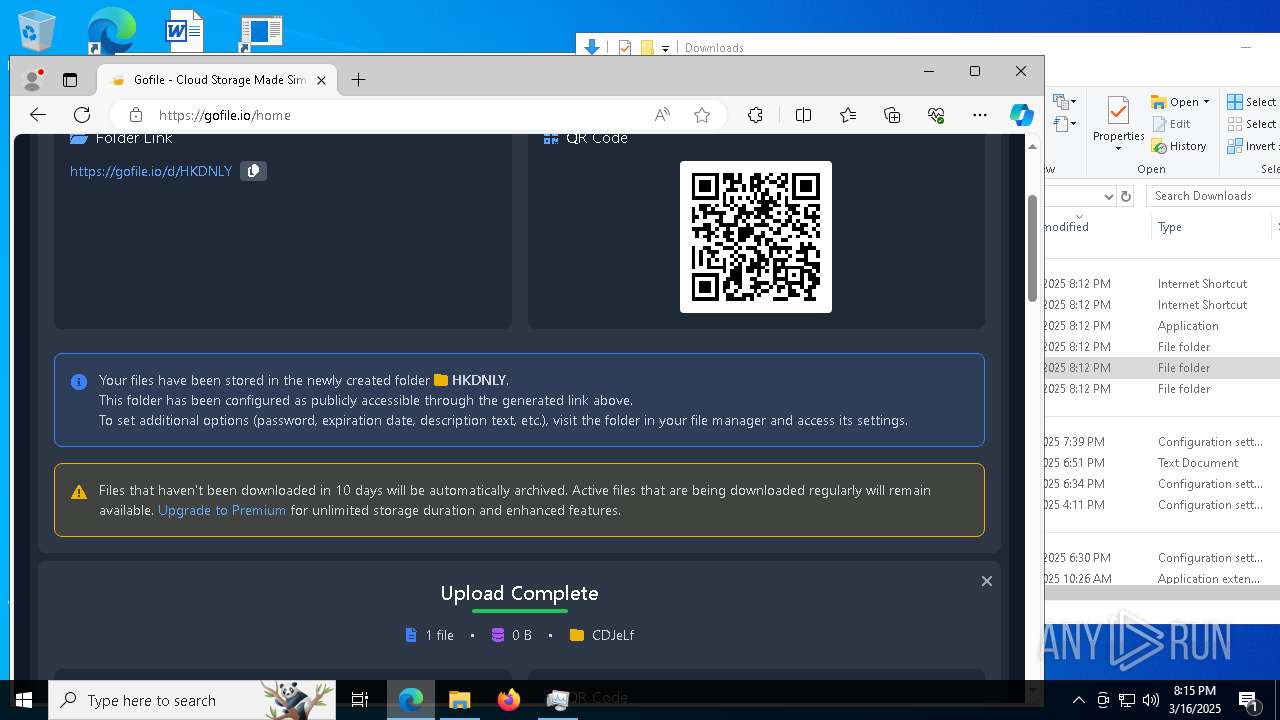Select the Application row in Downloads

[x=1162, y=326]
